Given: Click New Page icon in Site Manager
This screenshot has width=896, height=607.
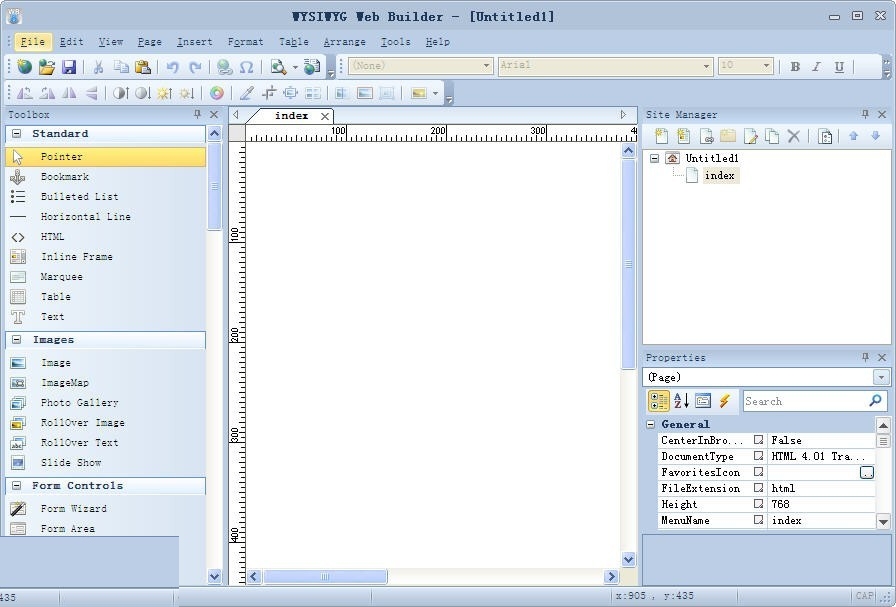Looking at the screenshot, I should click(661, 136).
